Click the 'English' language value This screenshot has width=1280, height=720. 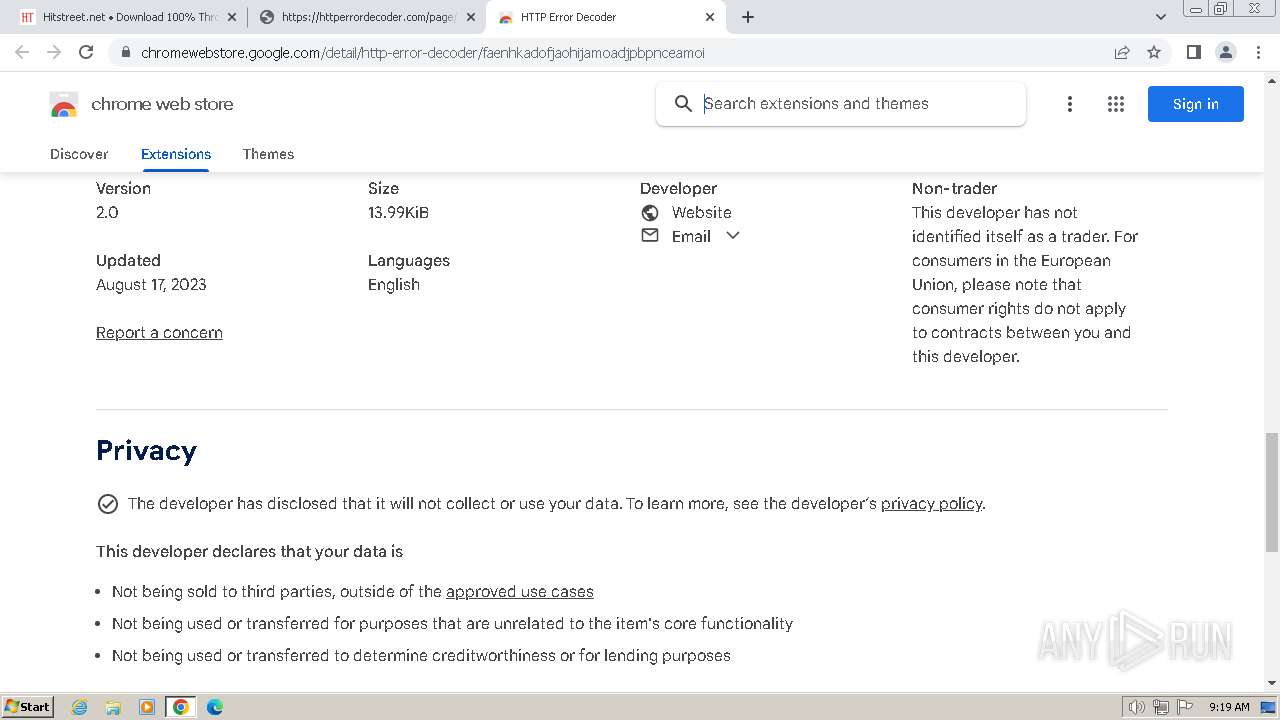394,285
